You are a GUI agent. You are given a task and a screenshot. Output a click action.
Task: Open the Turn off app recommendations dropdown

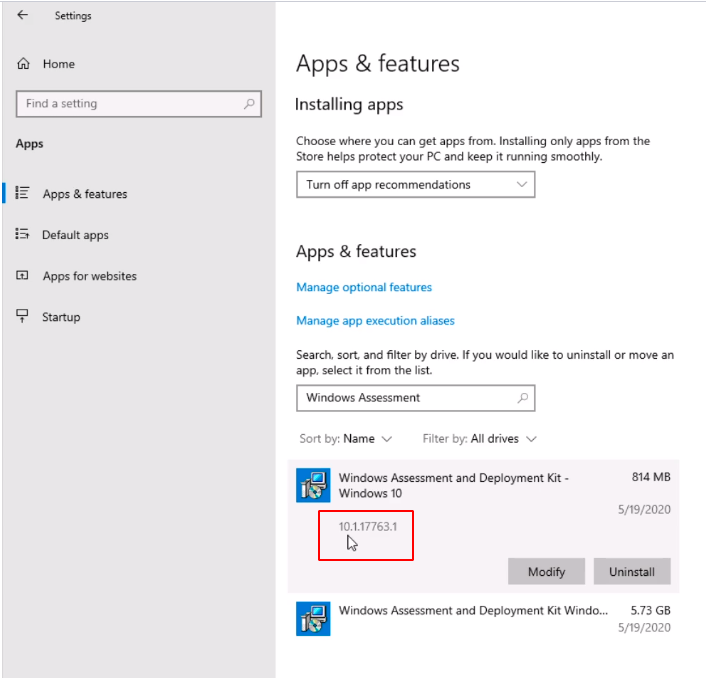[415, 185]
